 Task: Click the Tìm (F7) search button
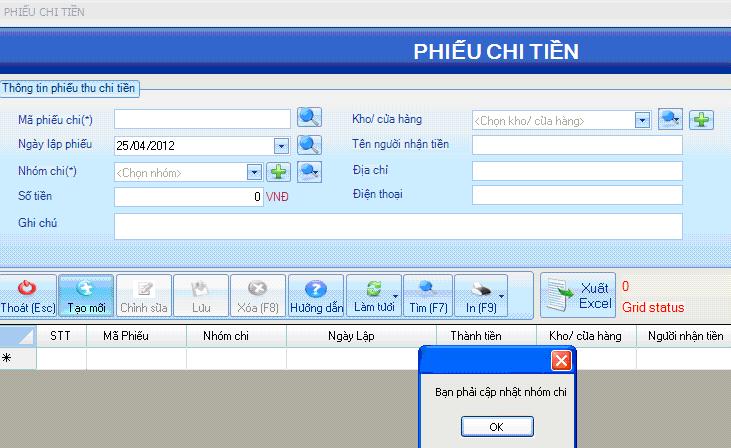point(428,296)
